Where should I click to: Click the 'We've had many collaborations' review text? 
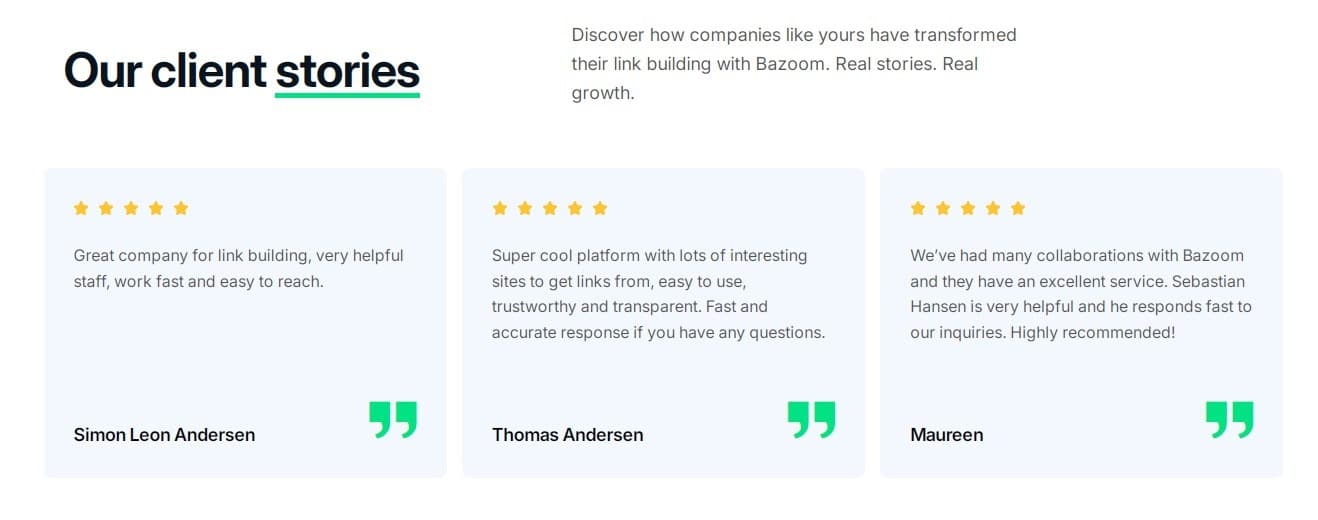pyautogui.click(x=1081, y=294)
